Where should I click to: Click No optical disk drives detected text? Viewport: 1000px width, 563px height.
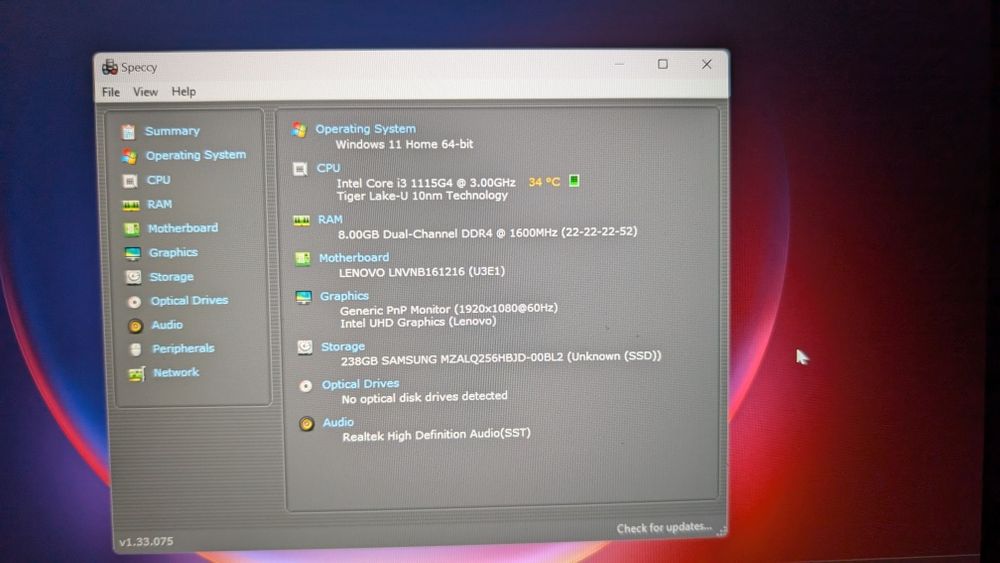425,397
